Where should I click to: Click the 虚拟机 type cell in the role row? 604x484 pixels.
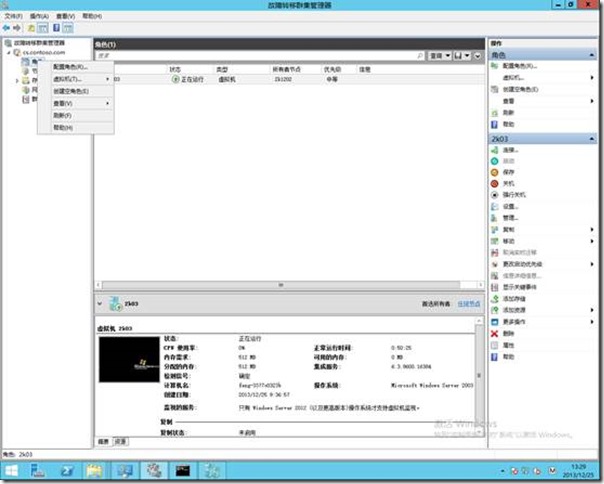tap(226, 79)
